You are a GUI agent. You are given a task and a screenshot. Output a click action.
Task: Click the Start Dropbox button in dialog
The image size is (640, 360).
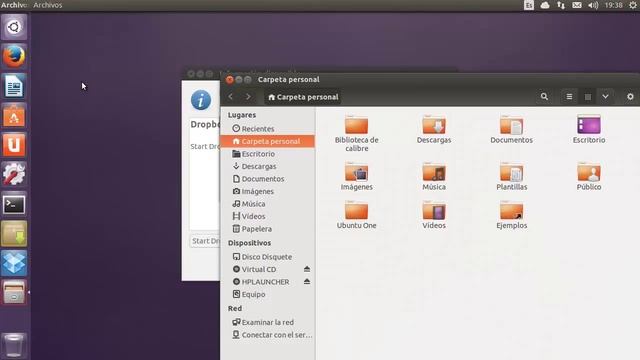tap(205, 241)
